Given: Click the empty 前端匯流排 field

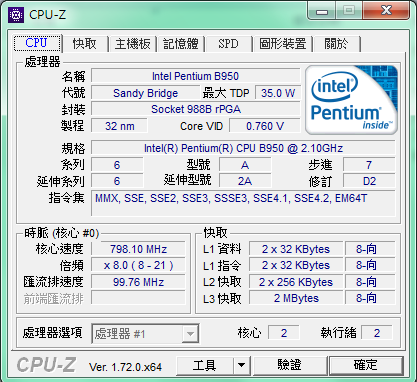Looking at the screenshot, I should [138, 298].
